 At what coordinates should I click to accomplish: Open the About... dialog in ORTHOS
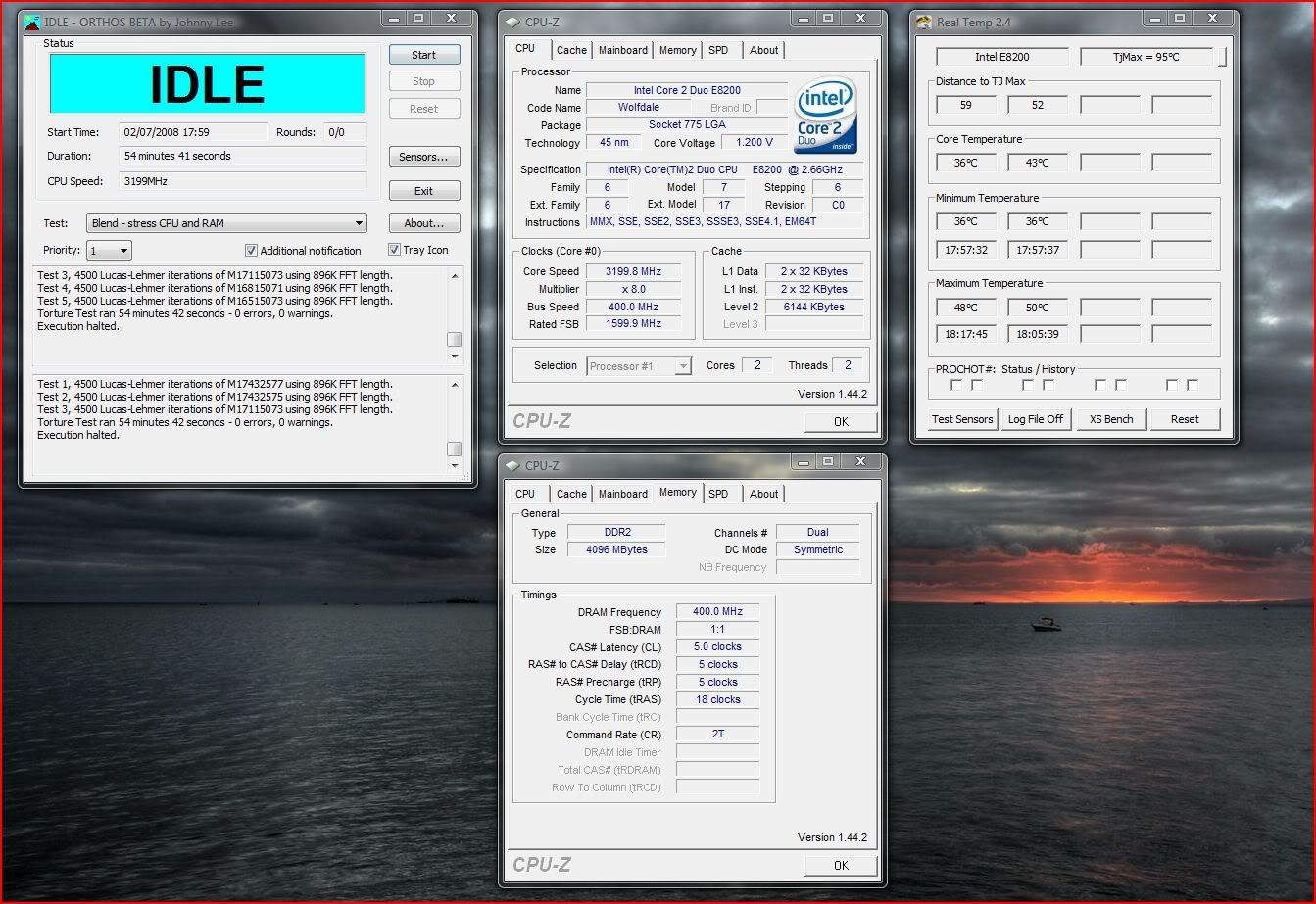coord(424,223)
